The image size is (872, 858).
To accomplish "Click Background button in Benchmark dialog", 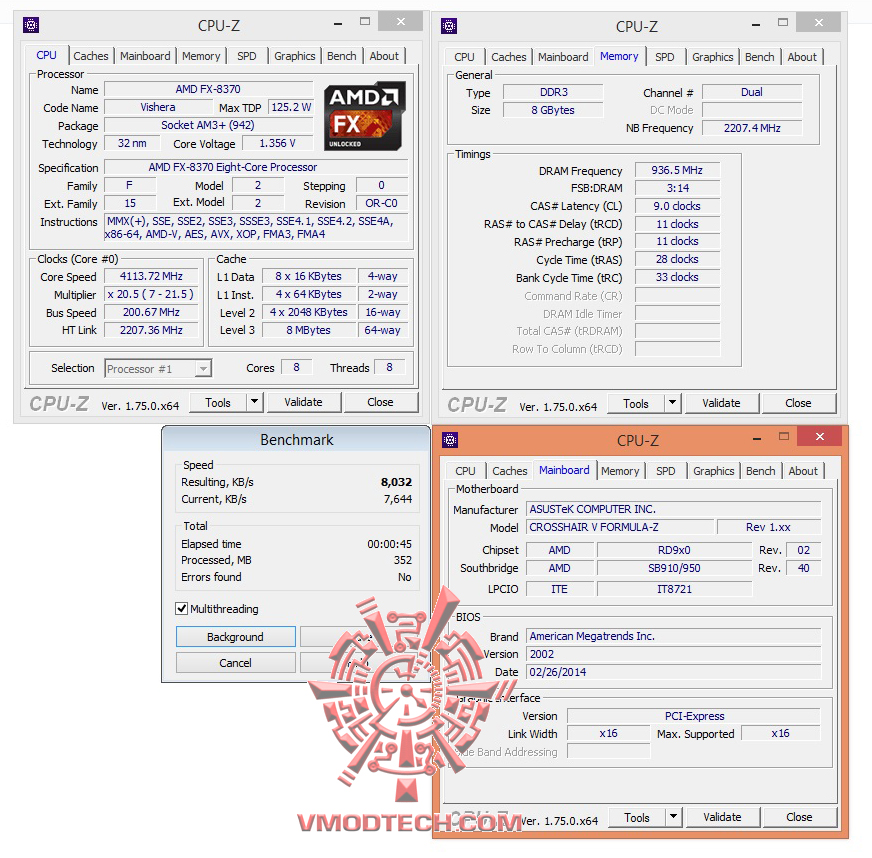I will click(x=236, y=637).
